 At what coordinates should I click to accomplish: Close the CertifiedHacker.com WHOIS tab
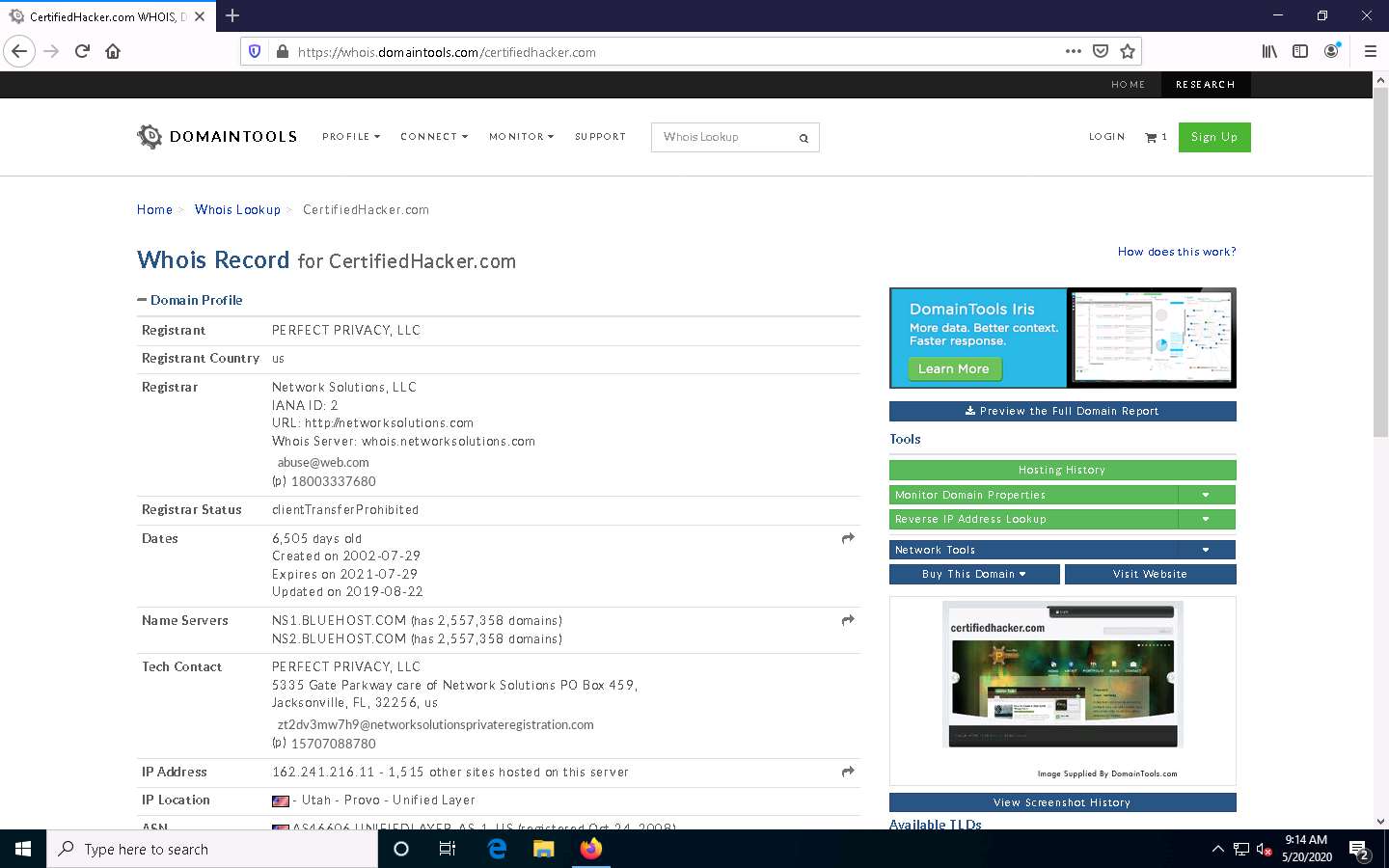coord(200,16)
